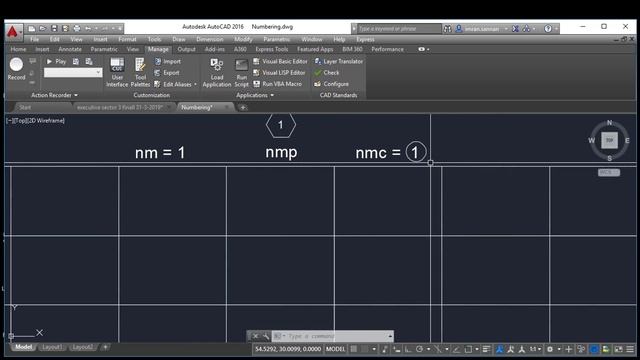
Task: Click Export customization
Action: [x=167, y=73]
